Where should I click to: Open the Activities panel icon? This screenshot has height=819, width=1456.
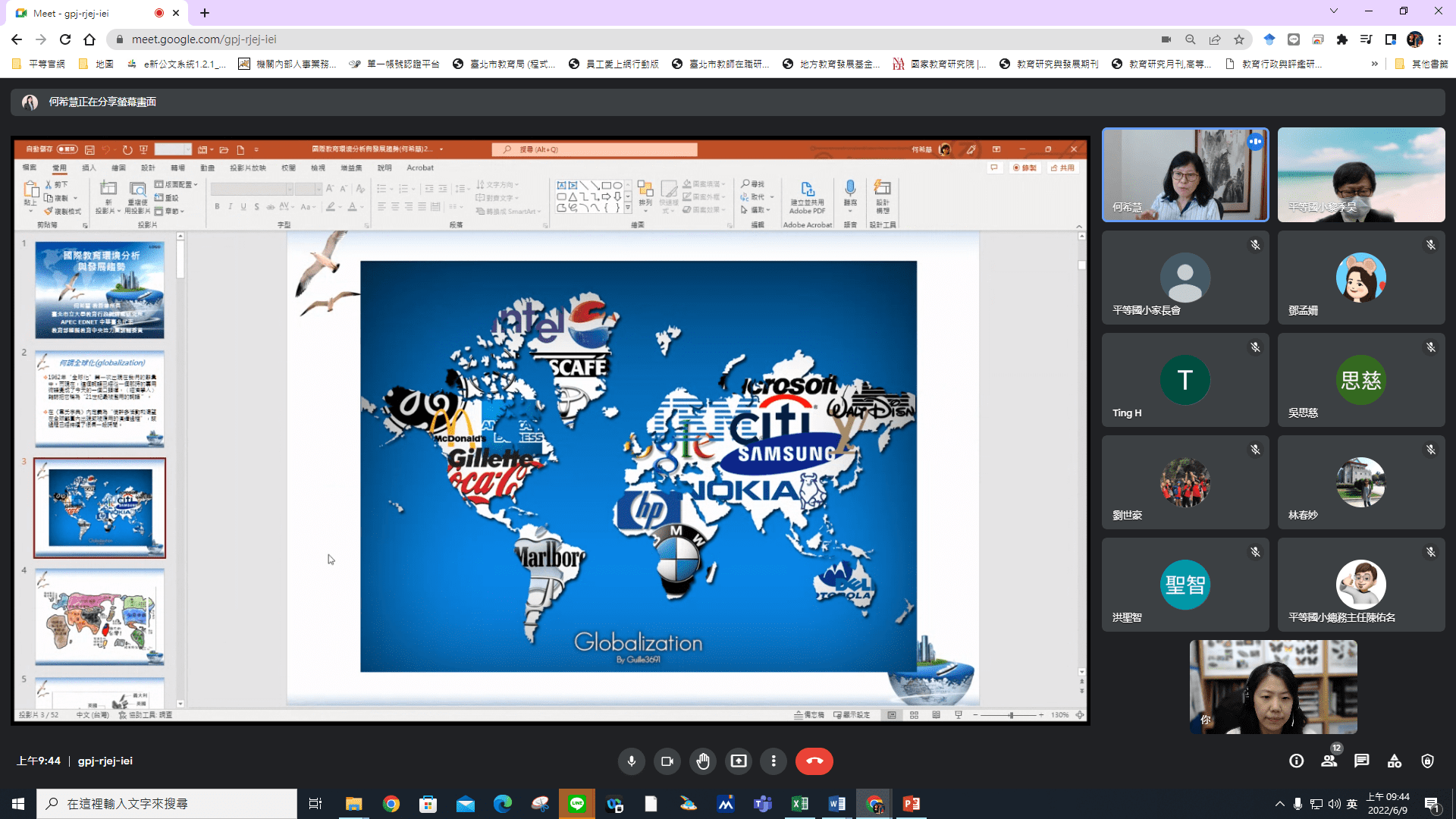[x=1395, y=761]
